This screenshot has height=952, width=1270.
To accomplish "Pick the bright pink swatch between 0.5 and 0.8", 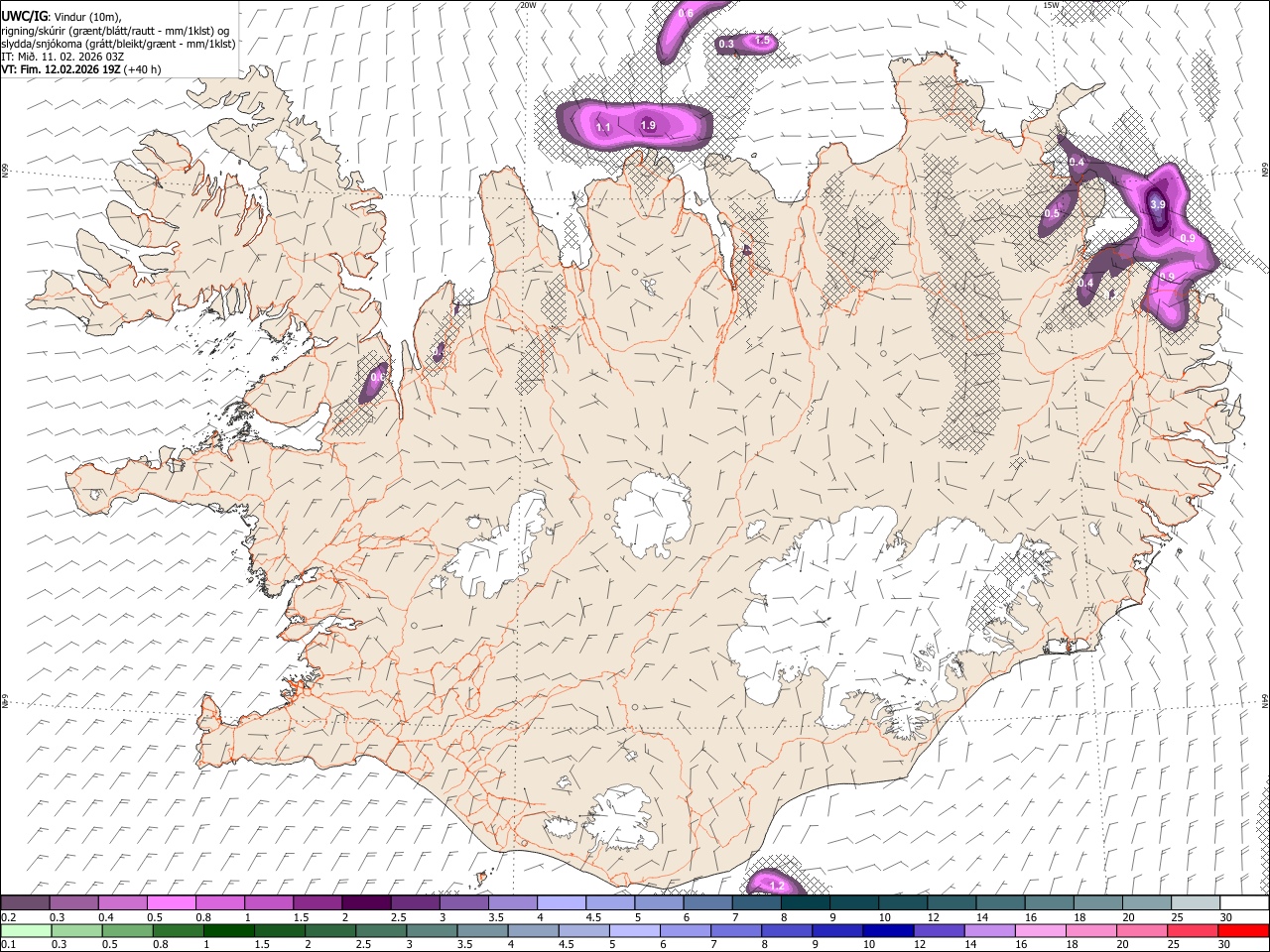I will (x=172, y=902).
